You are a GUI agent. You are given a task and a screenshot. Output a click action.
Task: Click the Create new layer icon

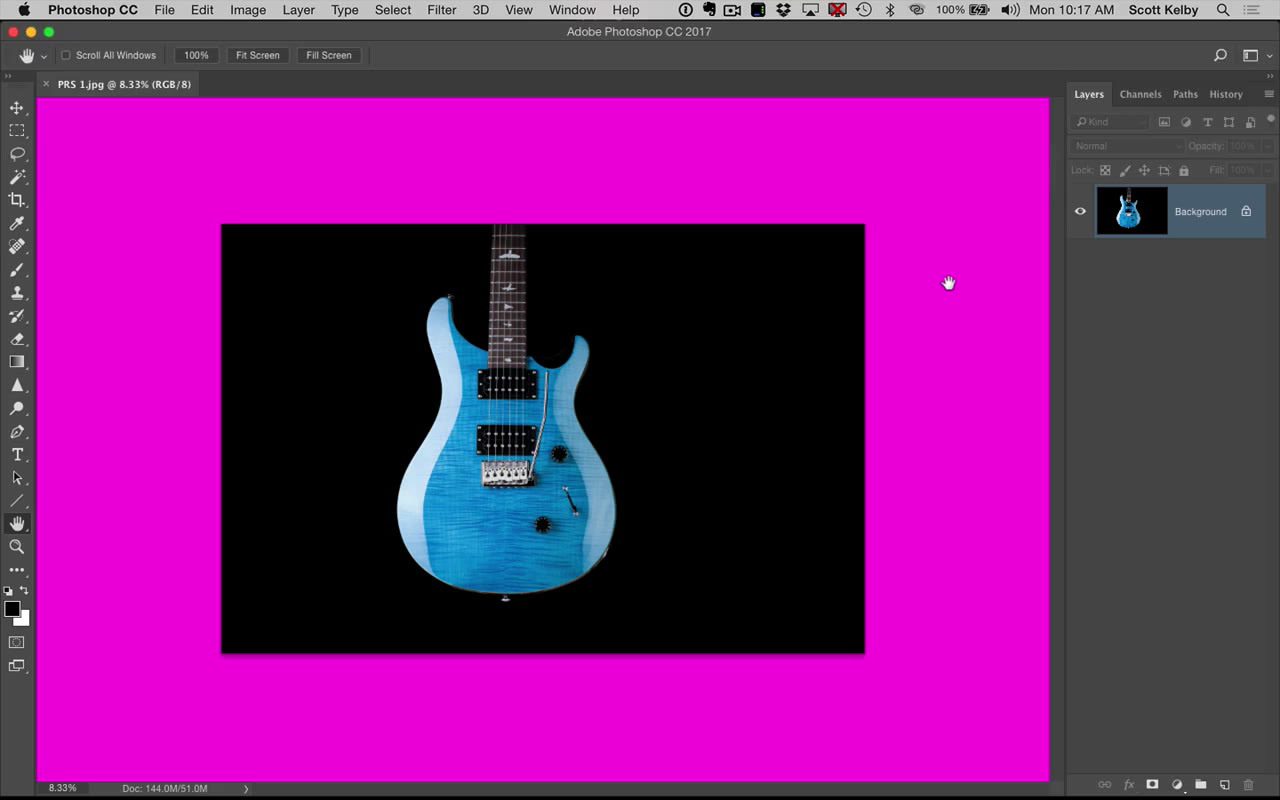pos(1224,785)
